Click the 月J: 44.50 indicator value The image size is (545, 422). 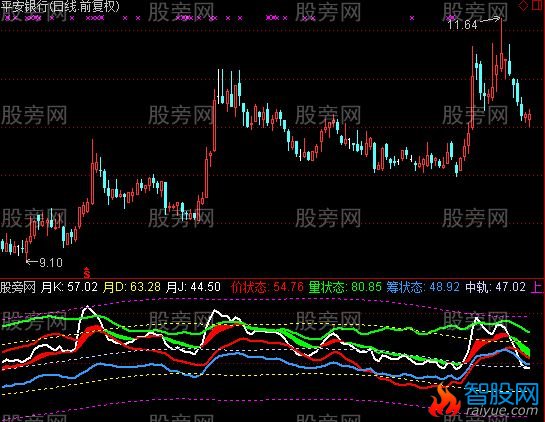[193, 287]
